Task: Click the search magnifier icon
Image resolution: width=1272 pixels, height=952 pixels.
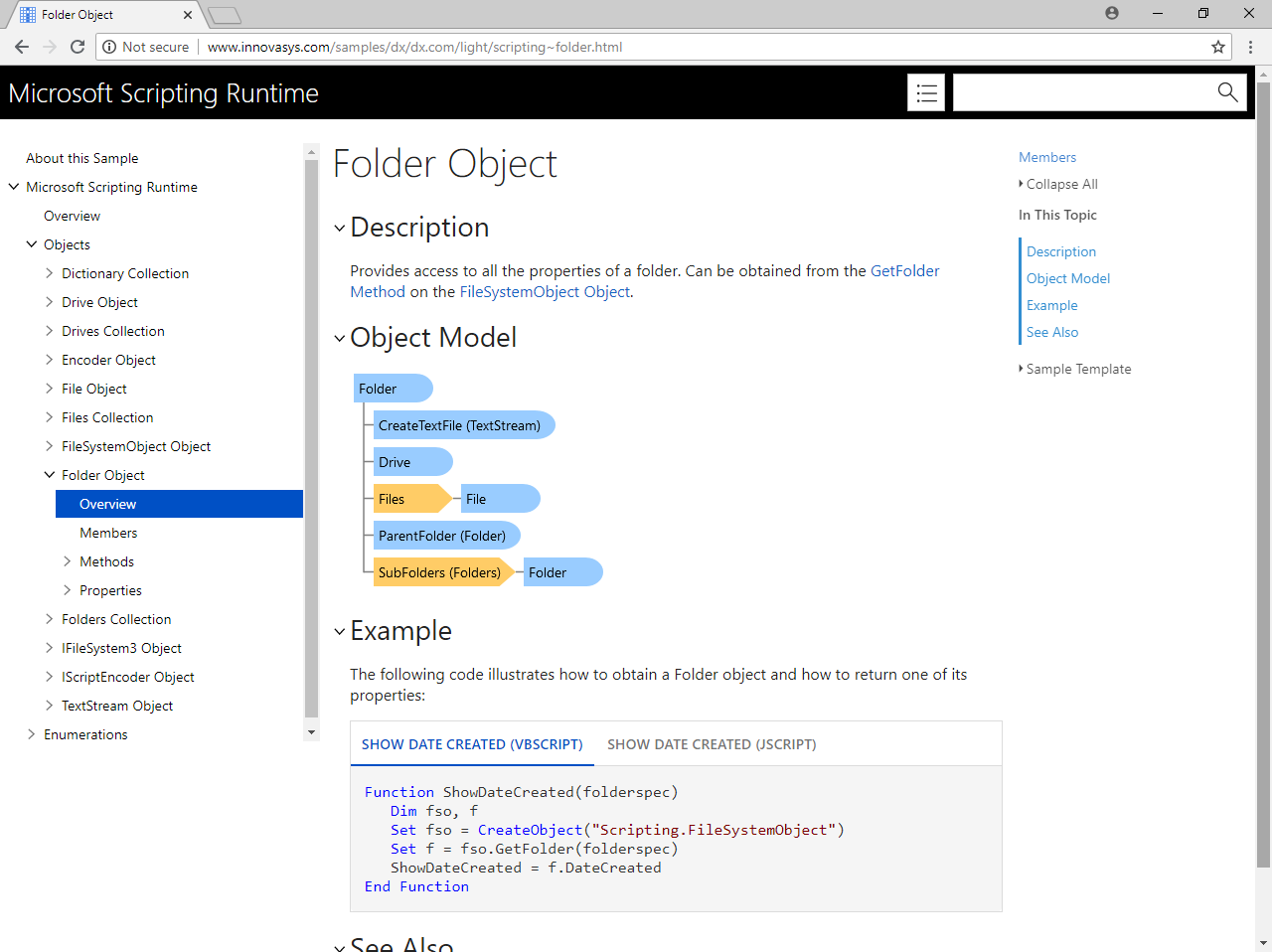Action: tap(1227, 92)
